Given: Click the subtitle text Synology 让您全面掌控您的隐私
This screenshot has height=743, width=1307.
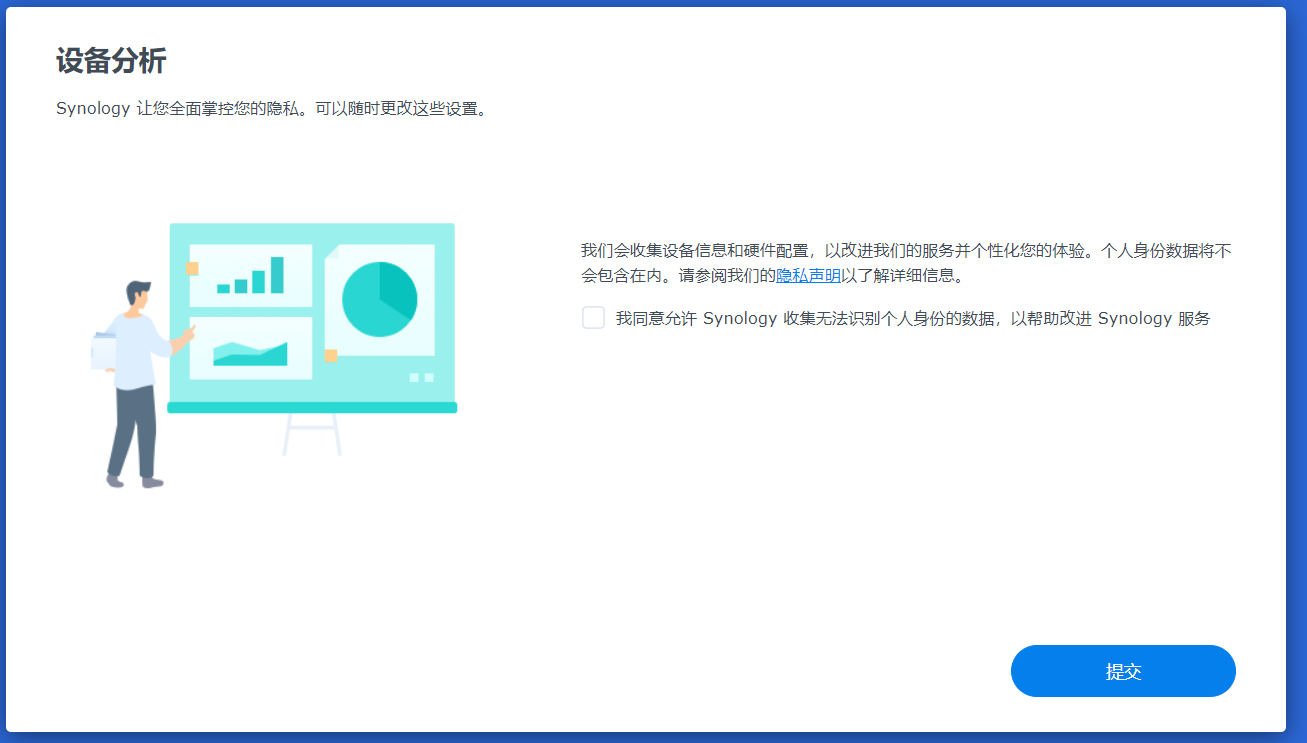Looking at the screenshot, I should pyautogui.click(x=271, y=108).
